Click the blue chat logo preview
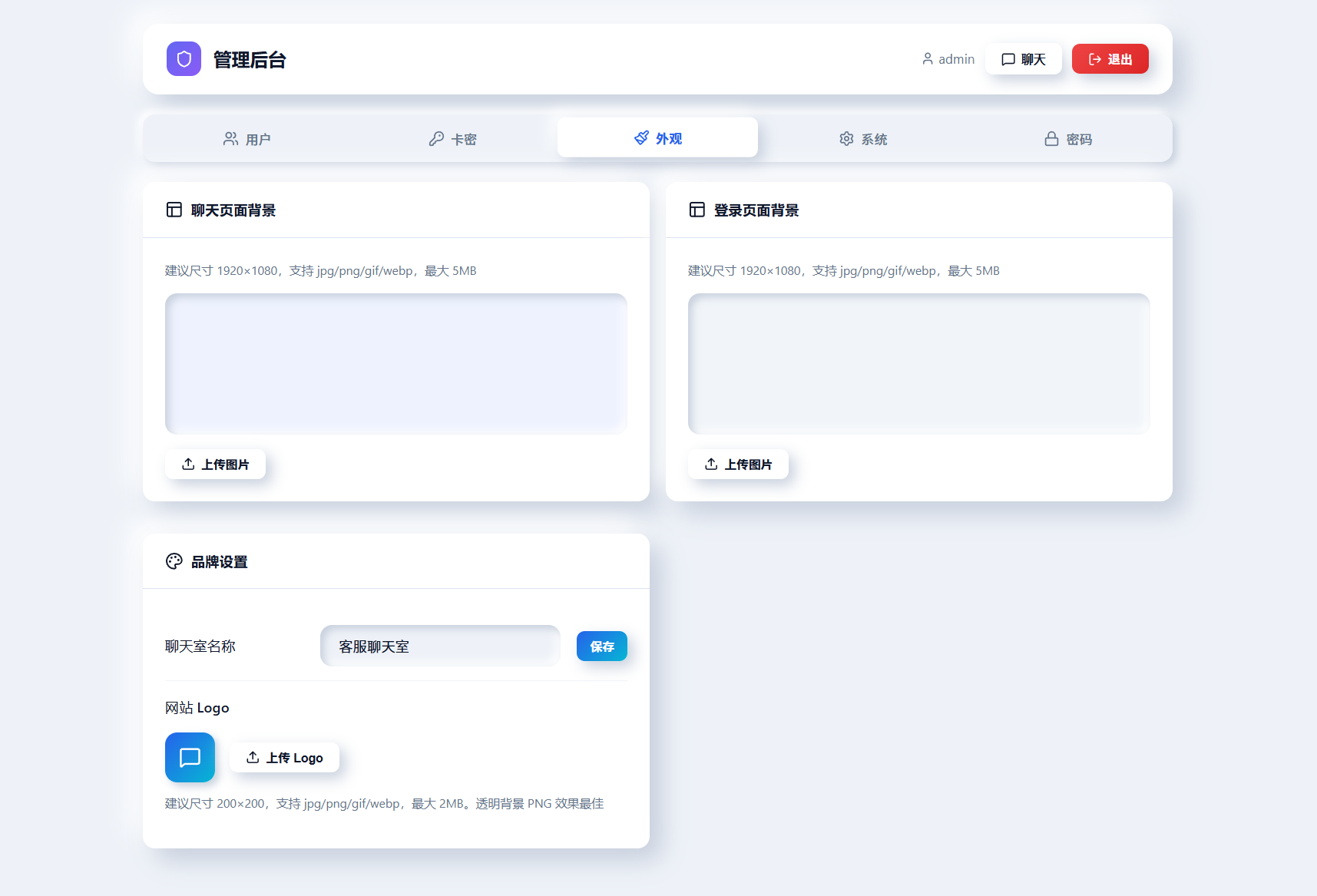Screen dimensions: 1317x896 click(x=190, y=757)
